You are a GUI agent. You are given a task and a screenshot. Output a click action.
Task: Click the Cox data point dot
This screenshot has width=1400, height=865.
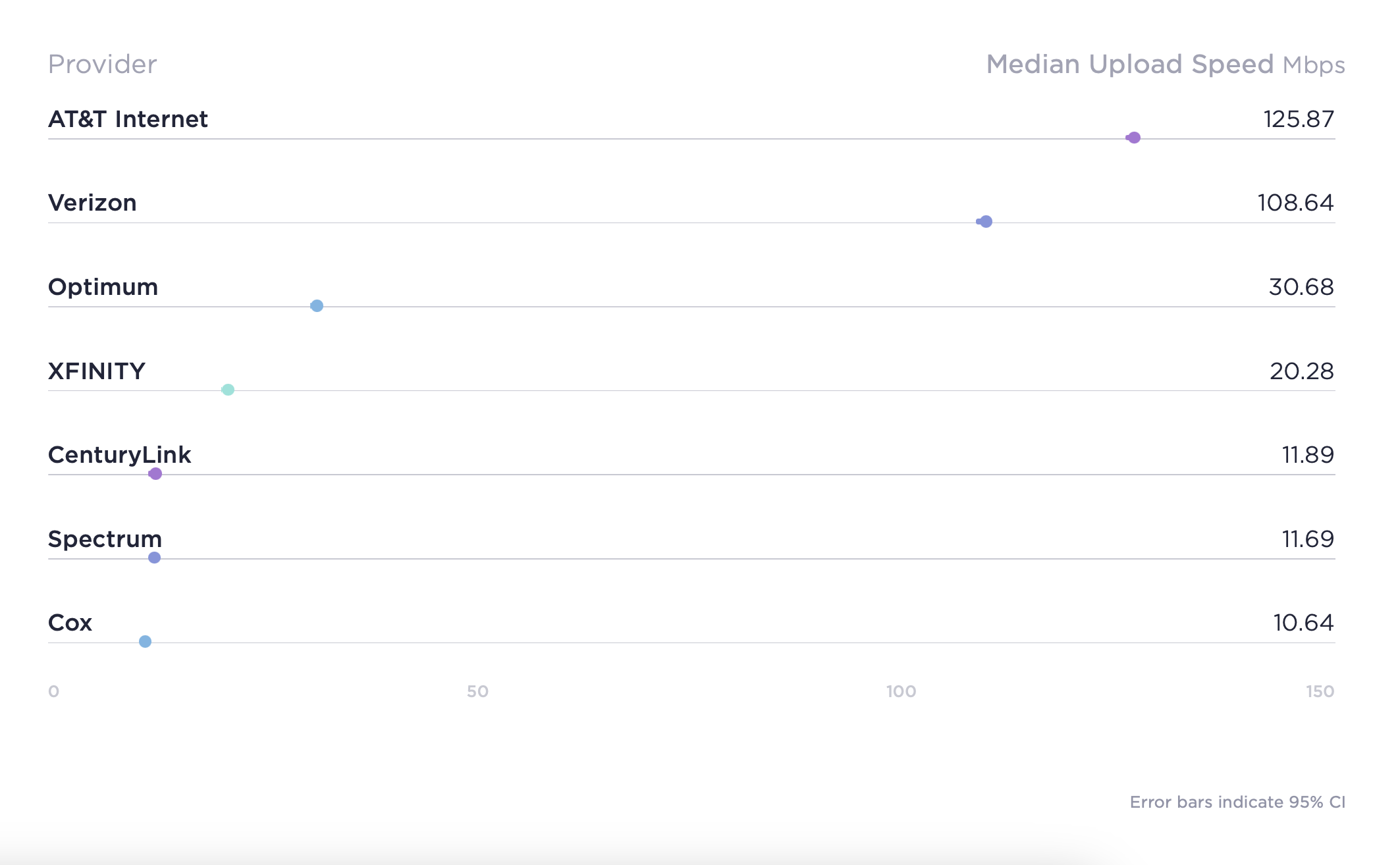pos(145,642)
